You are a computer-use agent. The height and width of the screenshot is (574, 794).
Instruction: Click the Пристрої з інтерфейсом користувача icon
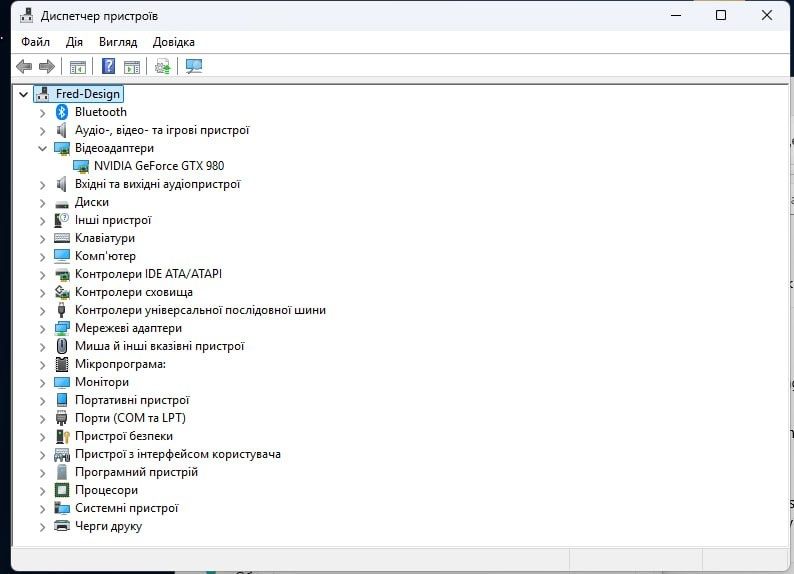point(62,454)
